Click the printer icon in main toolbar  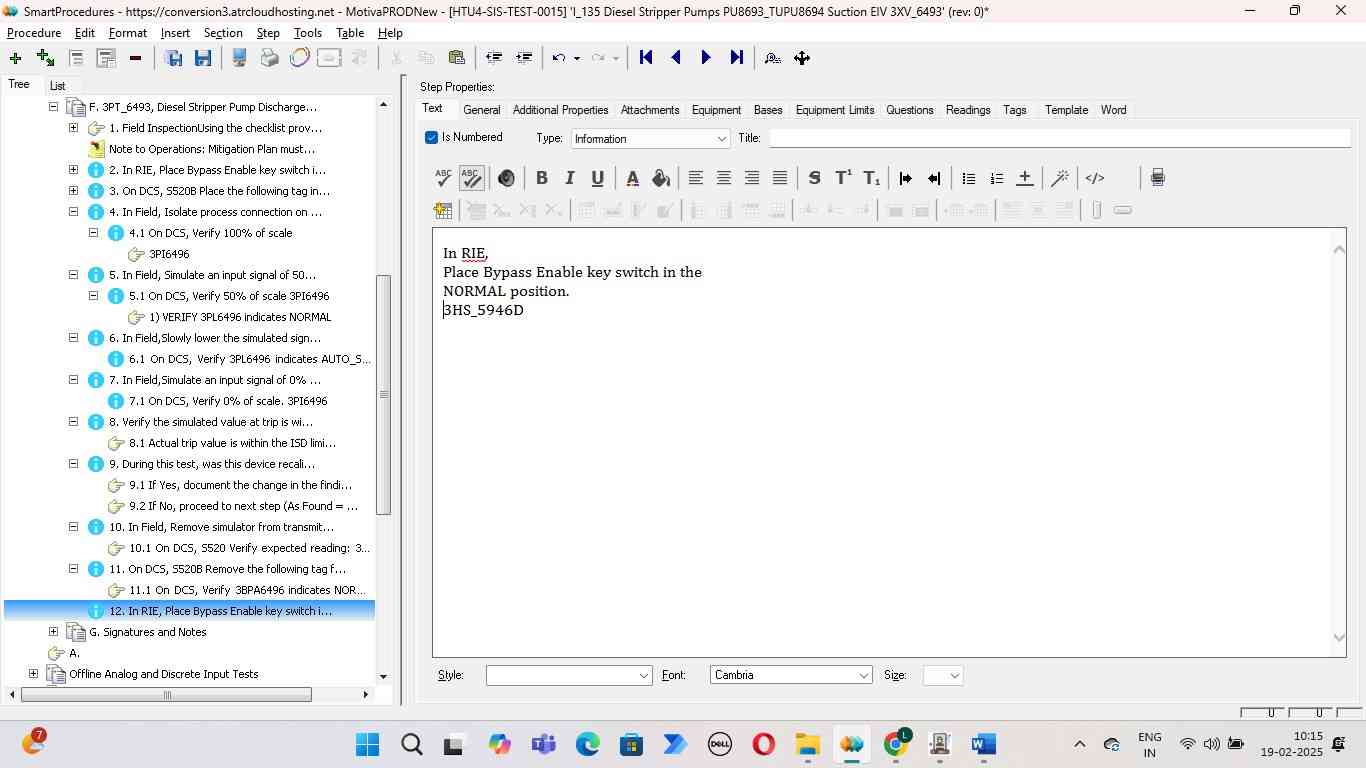(269, 58)
